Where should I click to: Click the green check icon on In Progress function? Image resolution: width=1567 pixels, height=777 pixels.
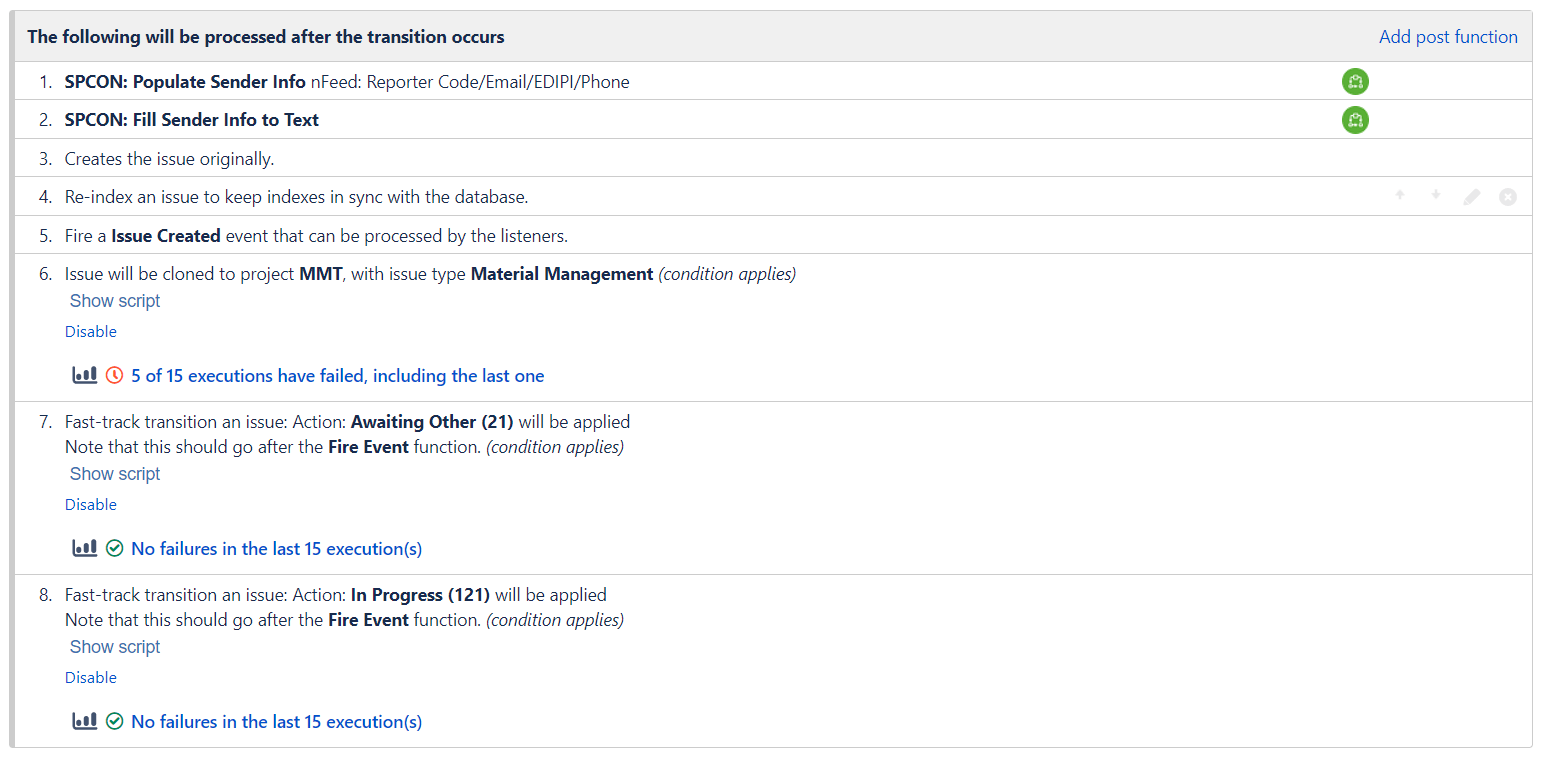pos(115,721)
